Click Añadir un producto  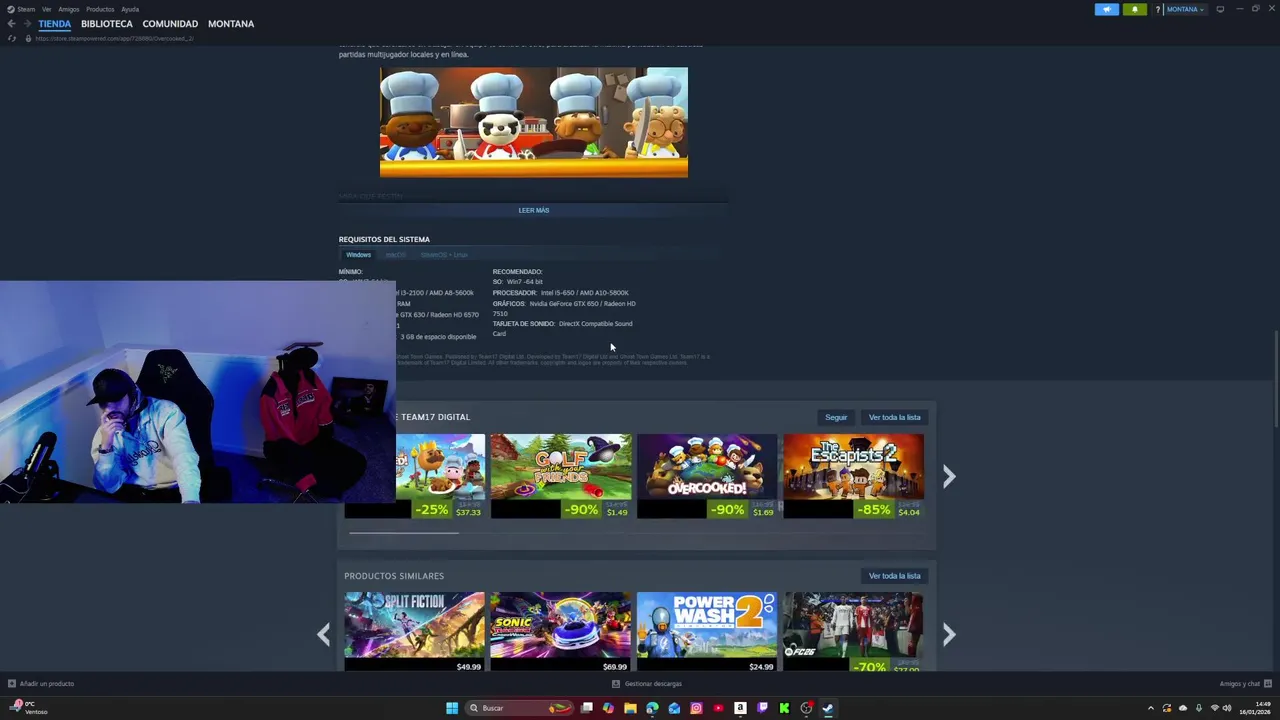[41, 684]
